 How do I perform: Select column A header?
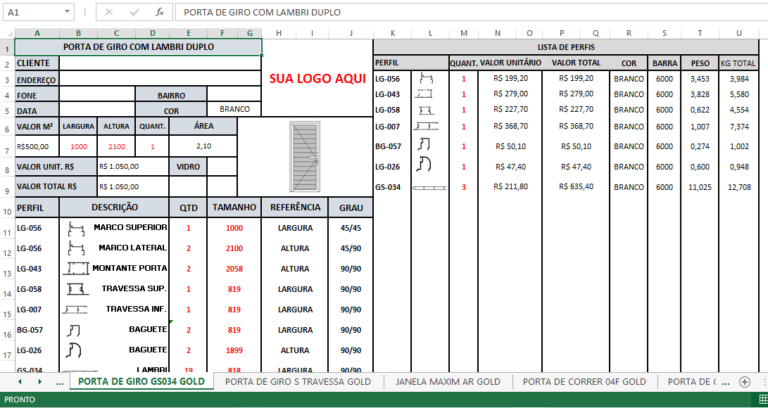(37, 33)
